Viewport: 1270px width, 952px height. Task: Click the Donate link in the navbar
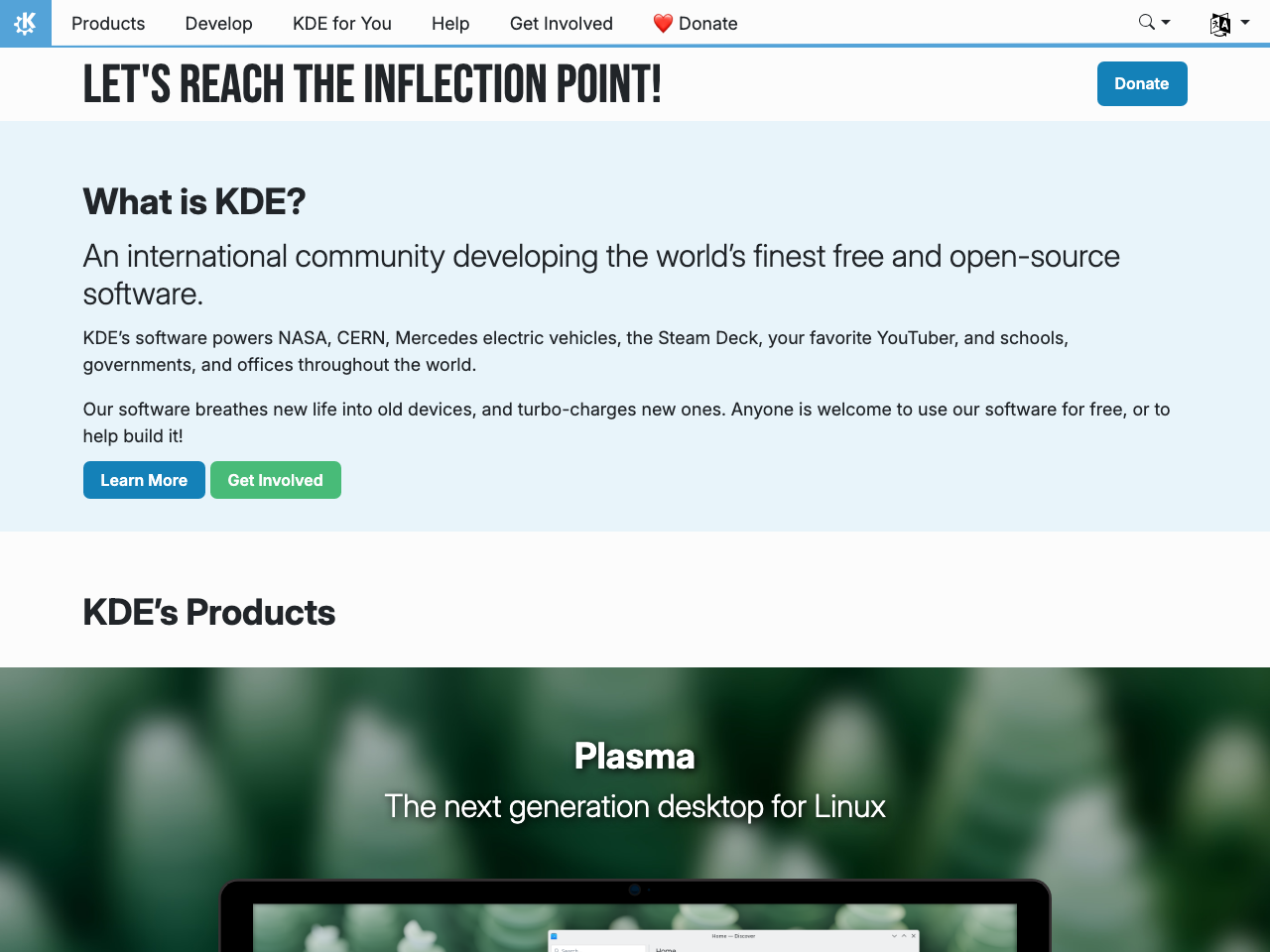coord(706,23)
